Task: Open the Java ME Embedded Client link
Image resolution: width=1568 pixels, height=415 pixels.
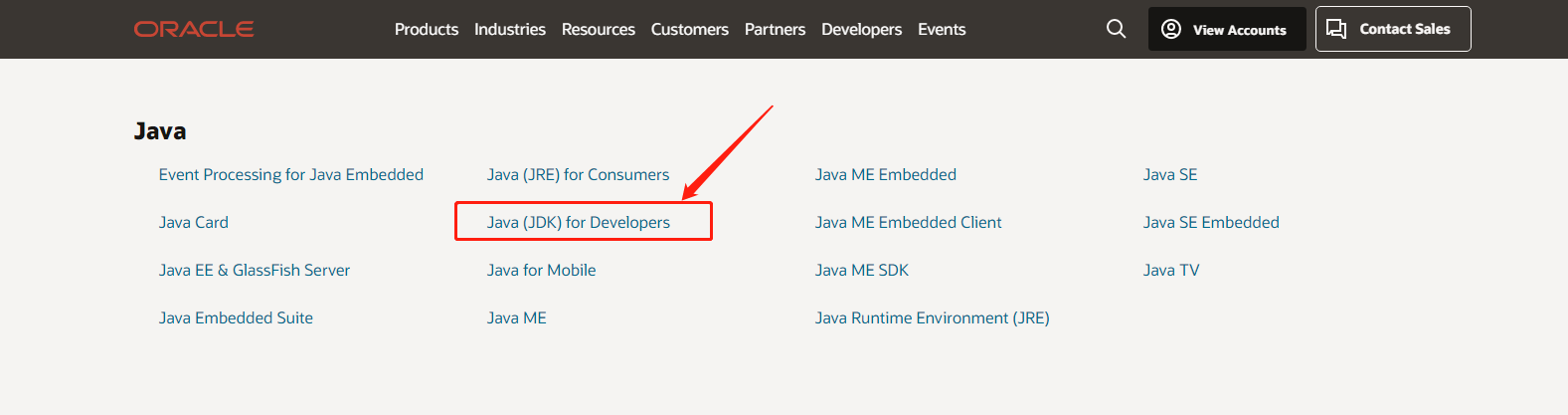Action: 909,222
